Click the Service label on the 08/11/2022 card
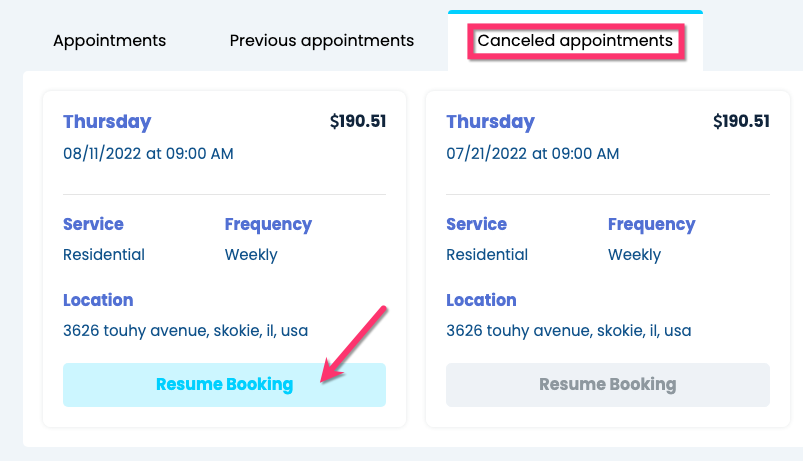803x461 pixels. tap(93, 224)
